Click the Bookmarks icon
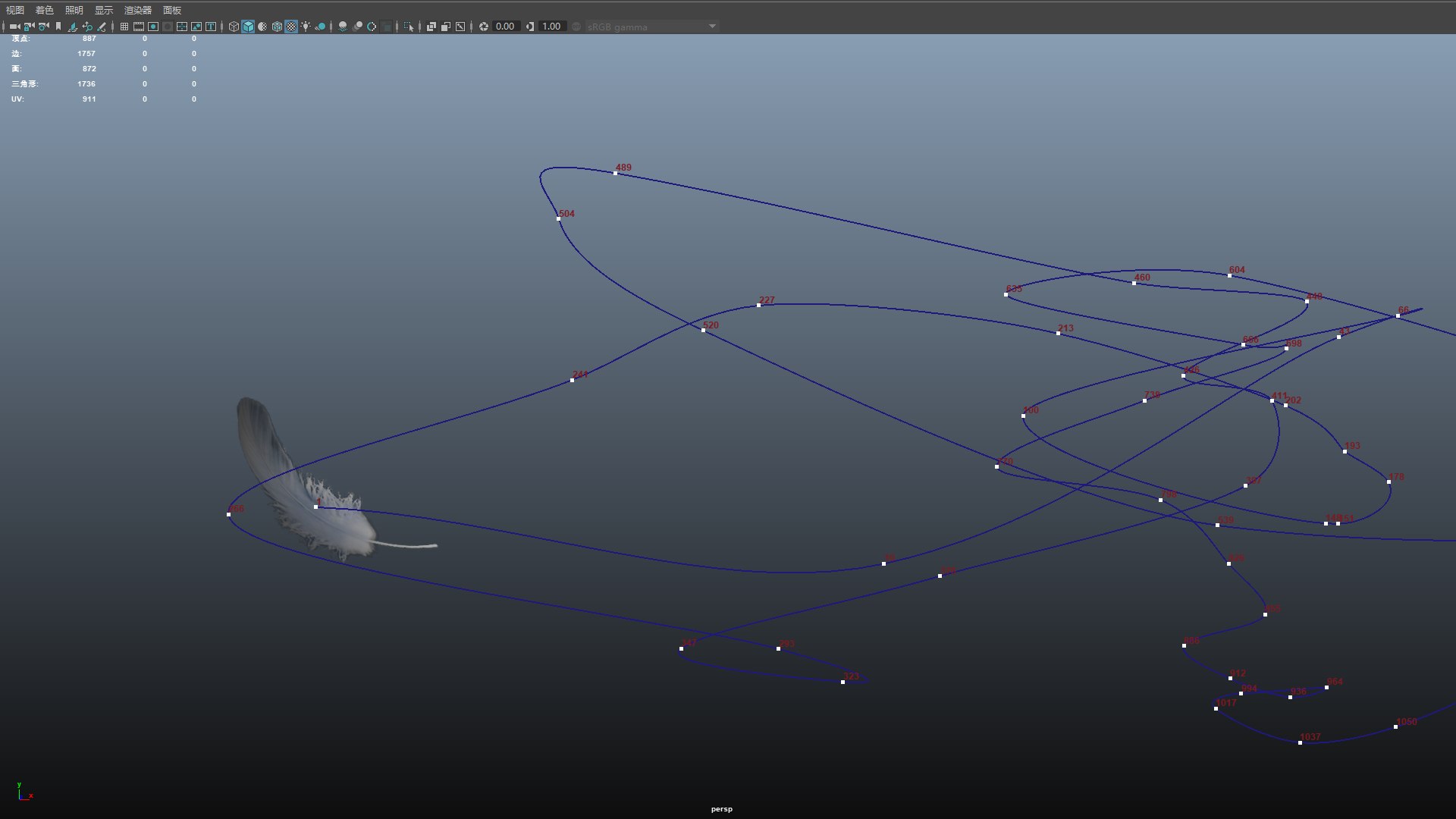 (58, 27)
